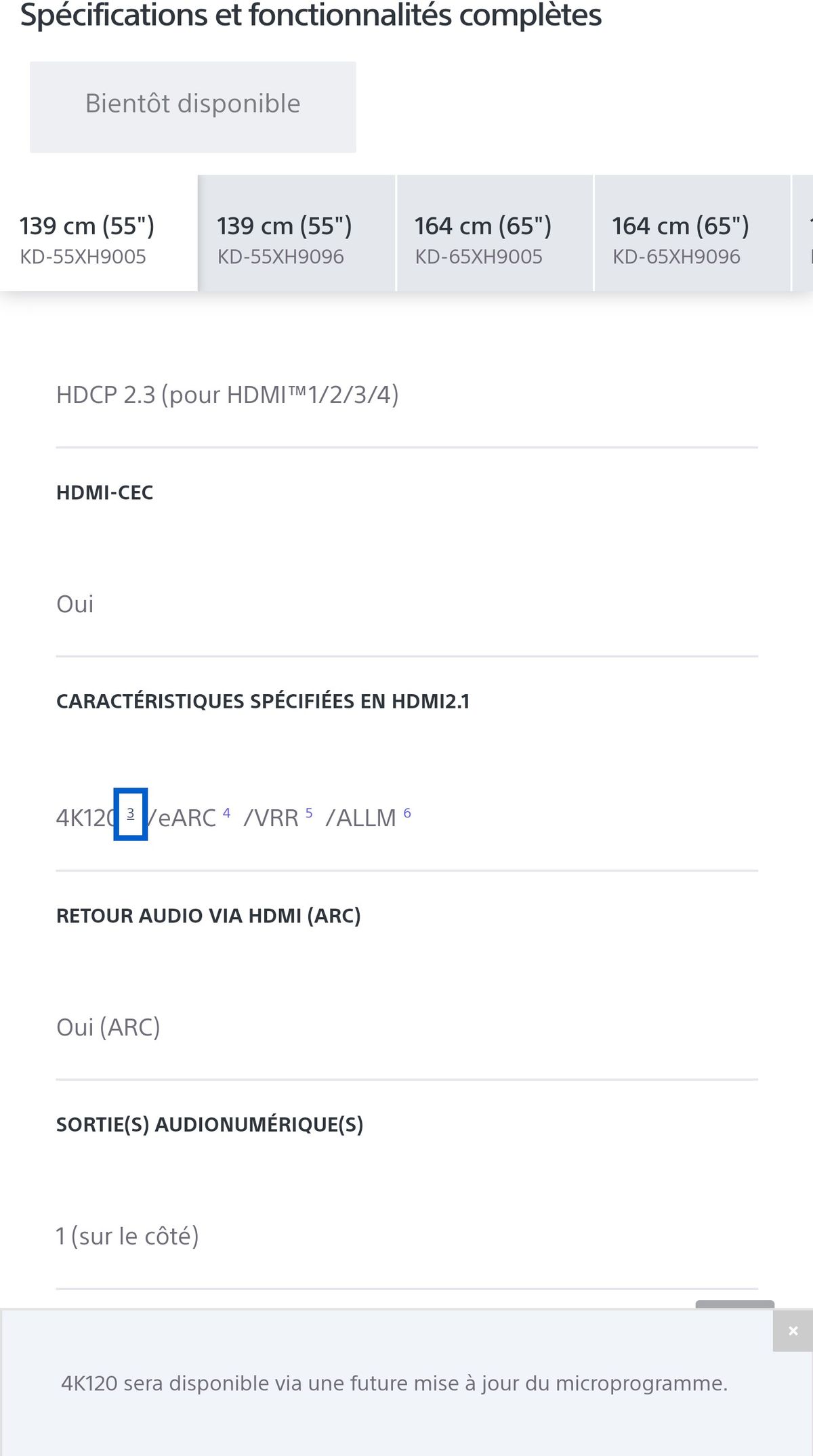Screen dimensions: 813x1456
Task: Open footnote 6 beside ALLM
Action: pos(407,813)
